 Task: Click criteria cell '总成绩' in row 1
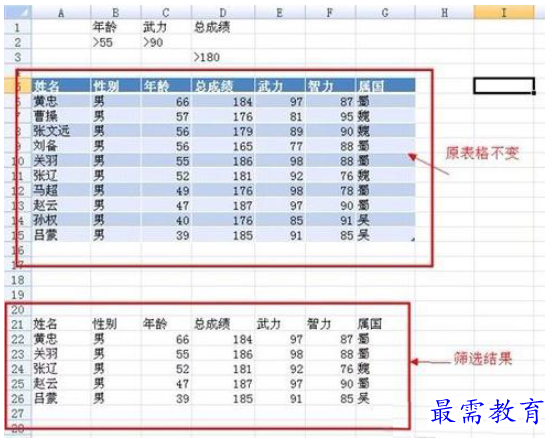[223, 27]
